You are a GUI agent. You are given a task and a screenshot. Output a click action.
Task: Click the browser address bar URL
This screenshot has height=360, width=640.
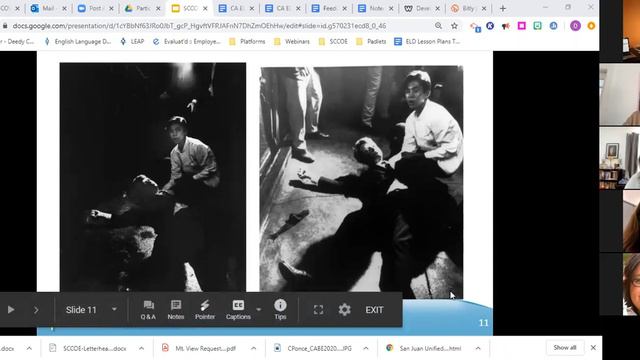199,26
